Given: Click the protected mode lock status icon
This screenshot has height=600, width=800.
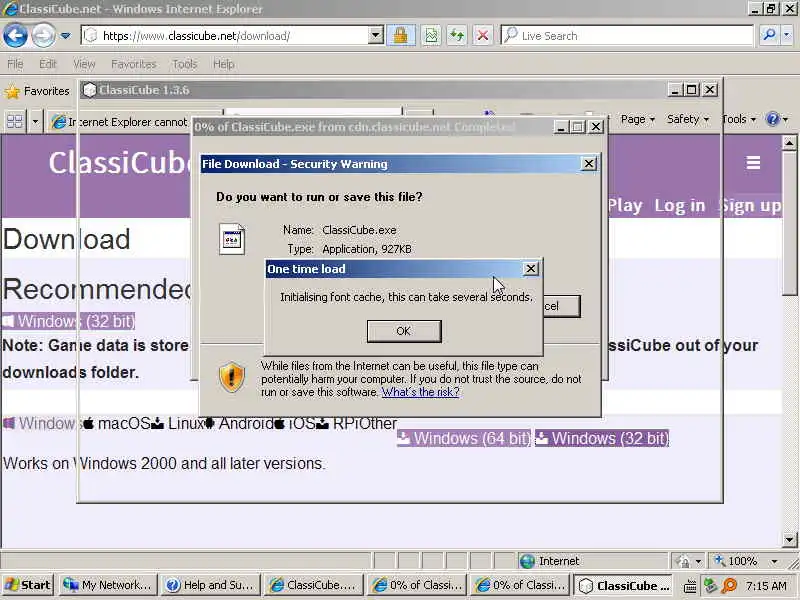Looking at the screenshot, I should (683, 561).
